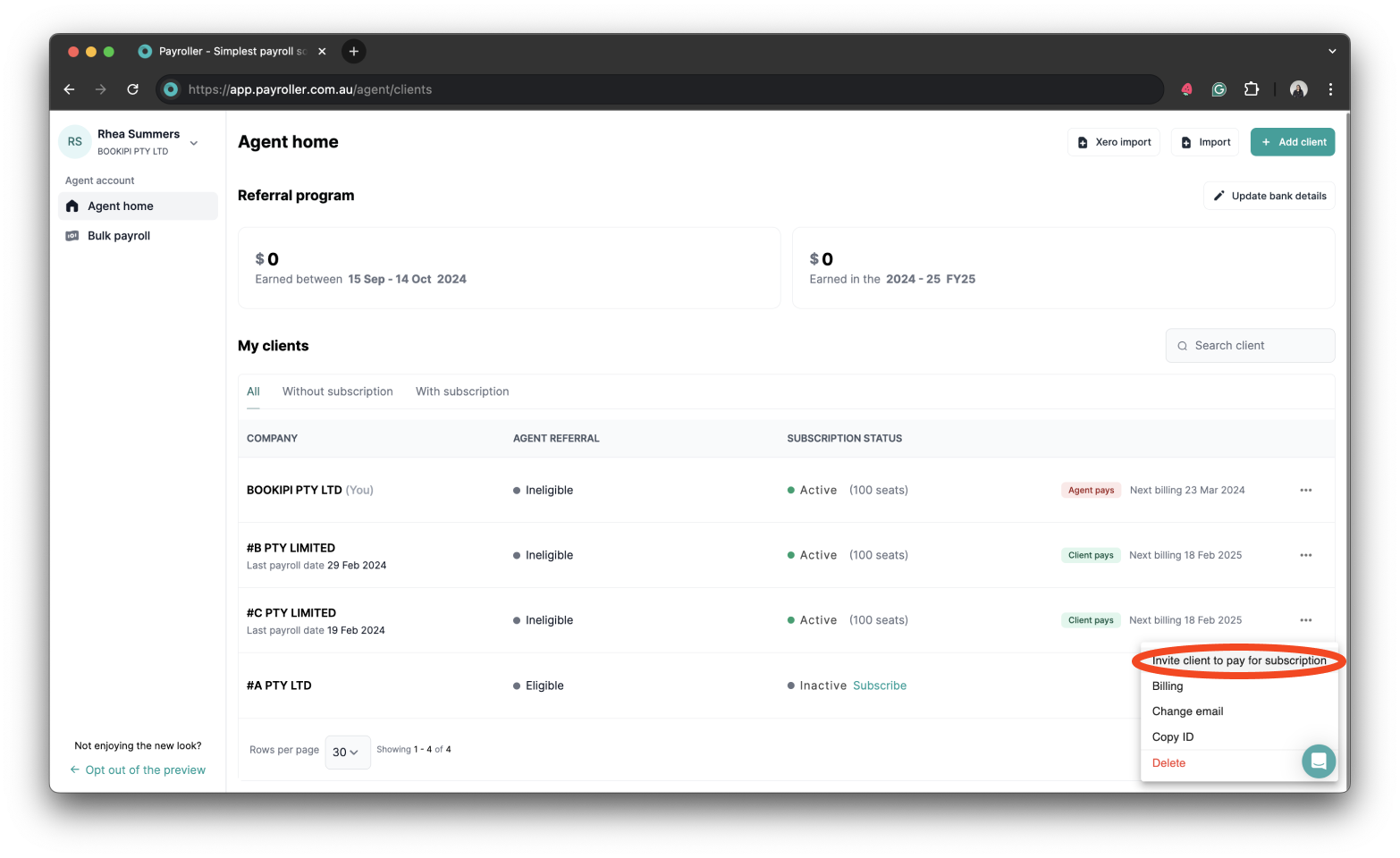The width and height of the screenshot is (1400, 858).
Task: Click the COMPANY column header
Action: pyautogui.click(x=272, y=439)
